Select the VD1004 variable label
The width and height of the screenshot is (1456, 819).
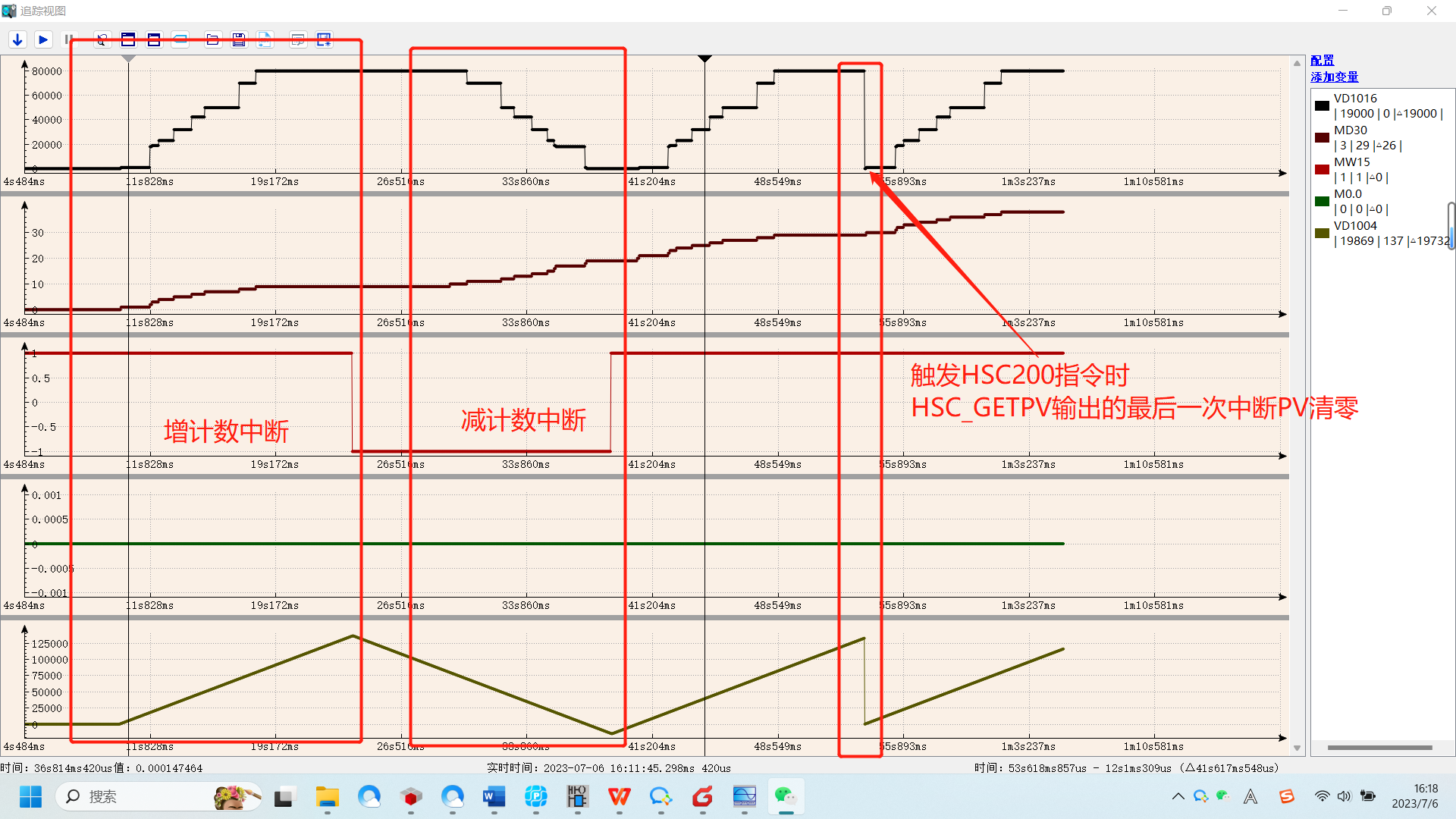coord(1355,226)
